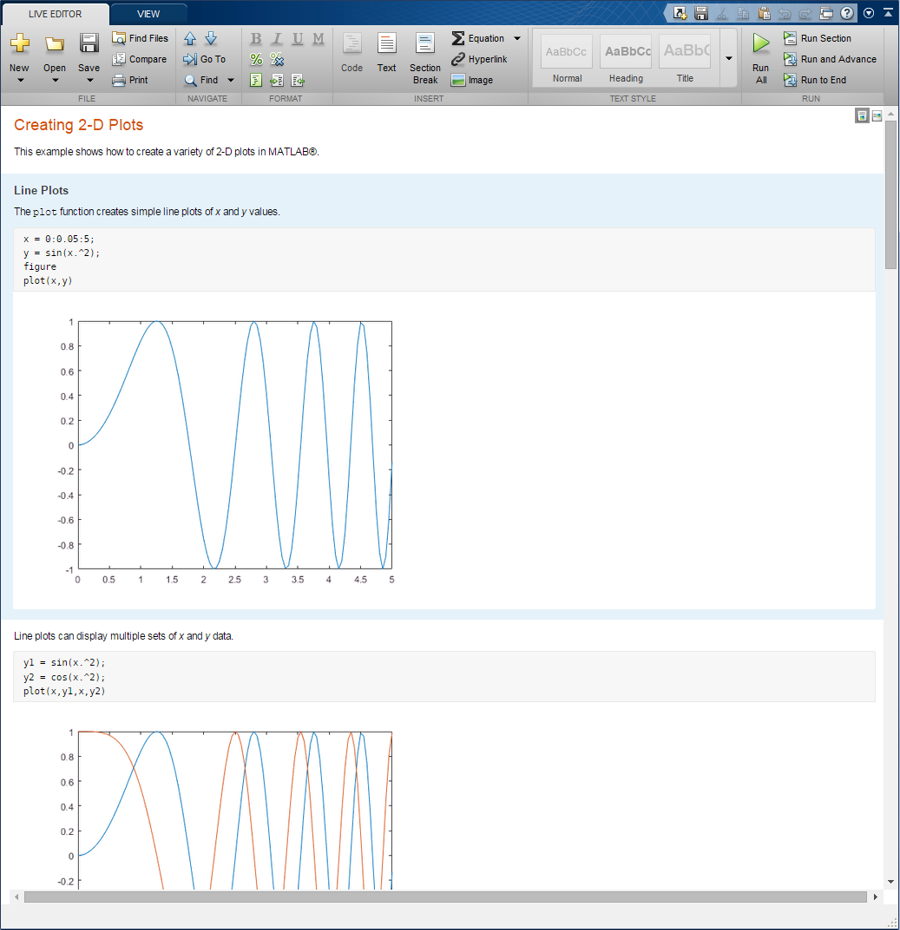
Task: Click the Run Section button
Action: [x=817, y=38]
